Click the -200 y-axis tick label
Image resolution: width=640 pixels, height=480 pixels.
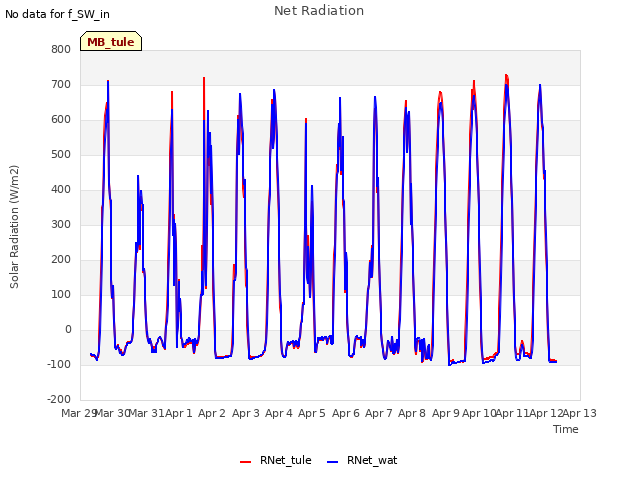coord(59,399)
